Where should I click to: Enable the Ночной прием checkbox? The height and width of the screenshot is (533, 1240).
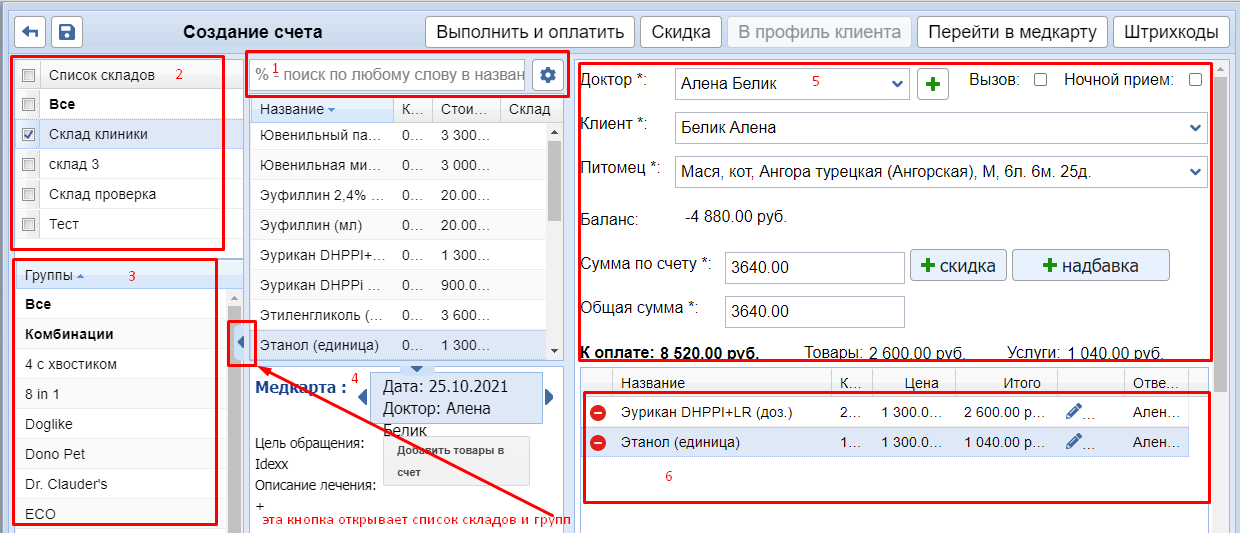tap(1195, 81)
